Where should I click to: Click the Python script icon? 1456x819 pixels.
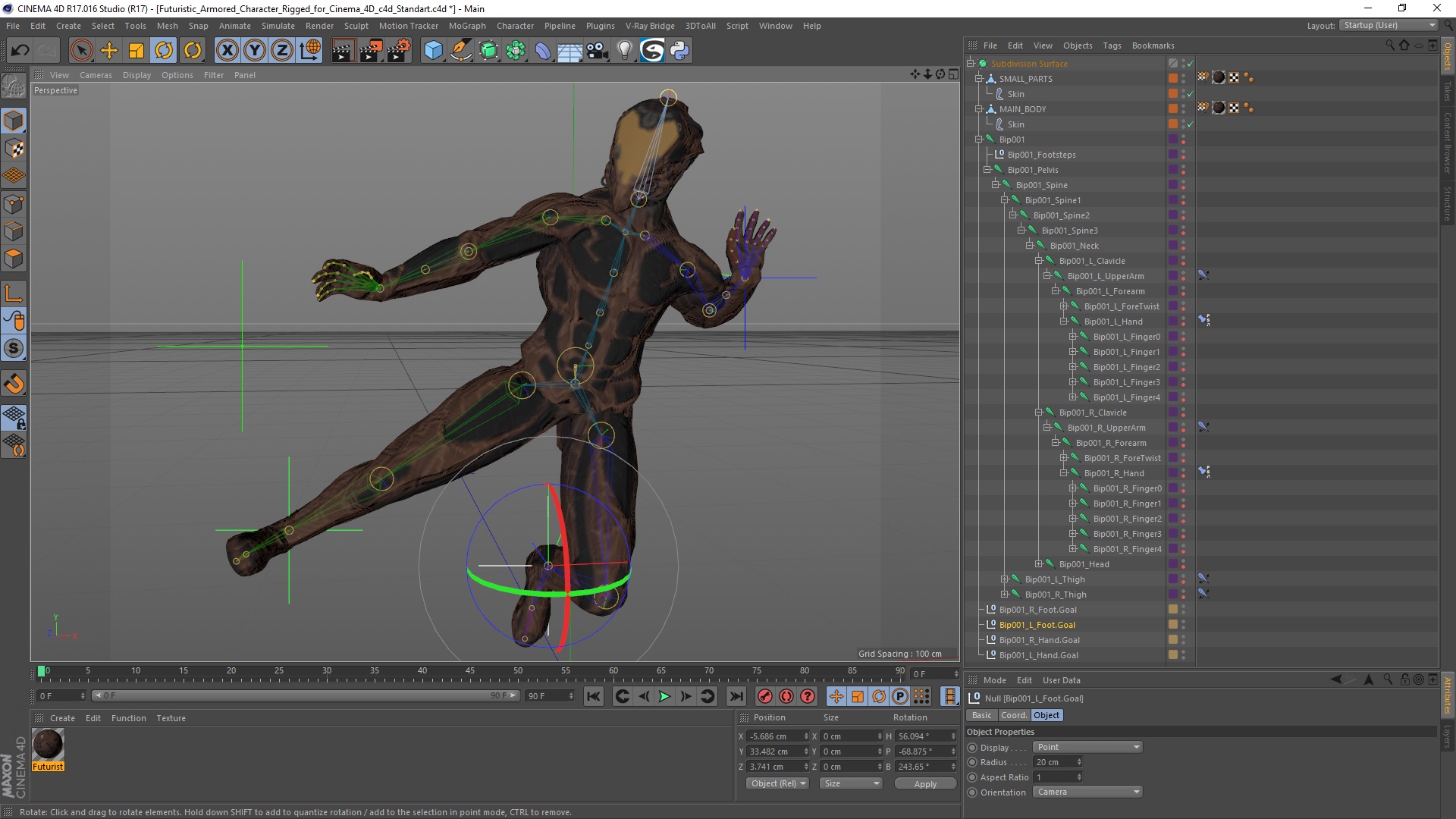[x=679, y=51]
